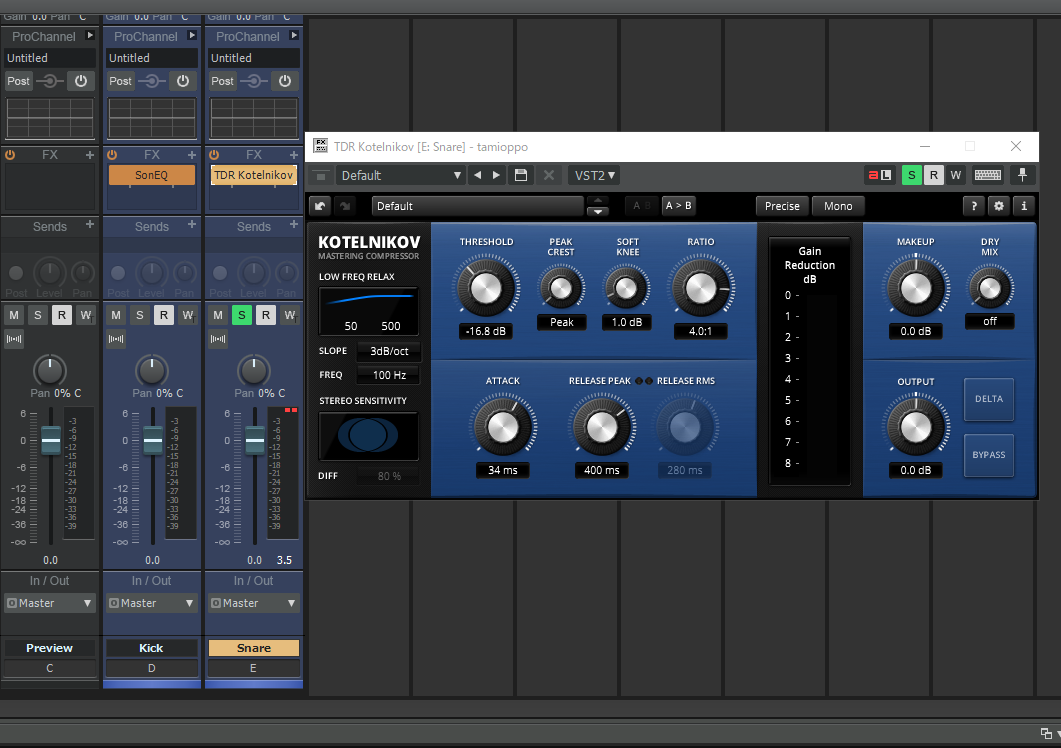This screenshot has width=1061, height=748.
Task: Select the TDR Kotelnikov effect slot
Action: pos(254,175)
